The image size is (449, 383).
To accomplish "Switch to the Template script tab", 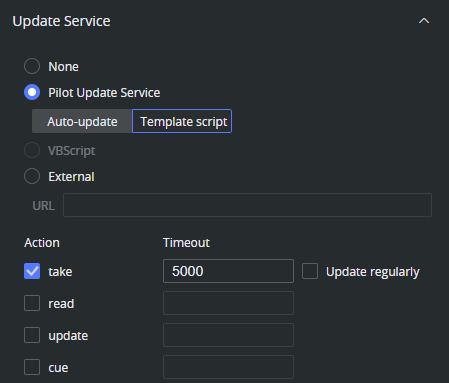I will point(182,121).
